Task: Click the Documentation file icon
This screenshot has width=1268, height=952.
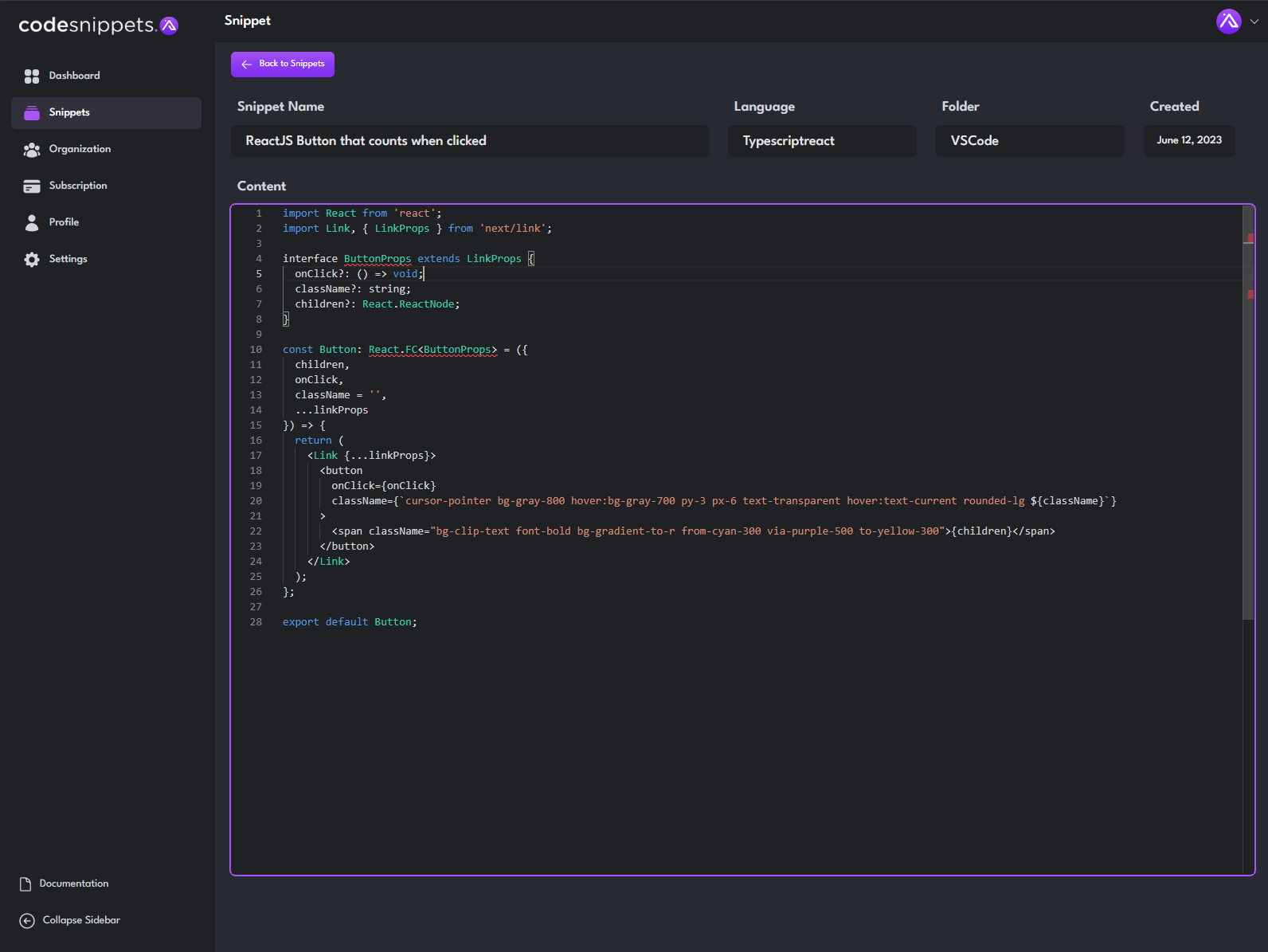Action: (x=25, y=883)
